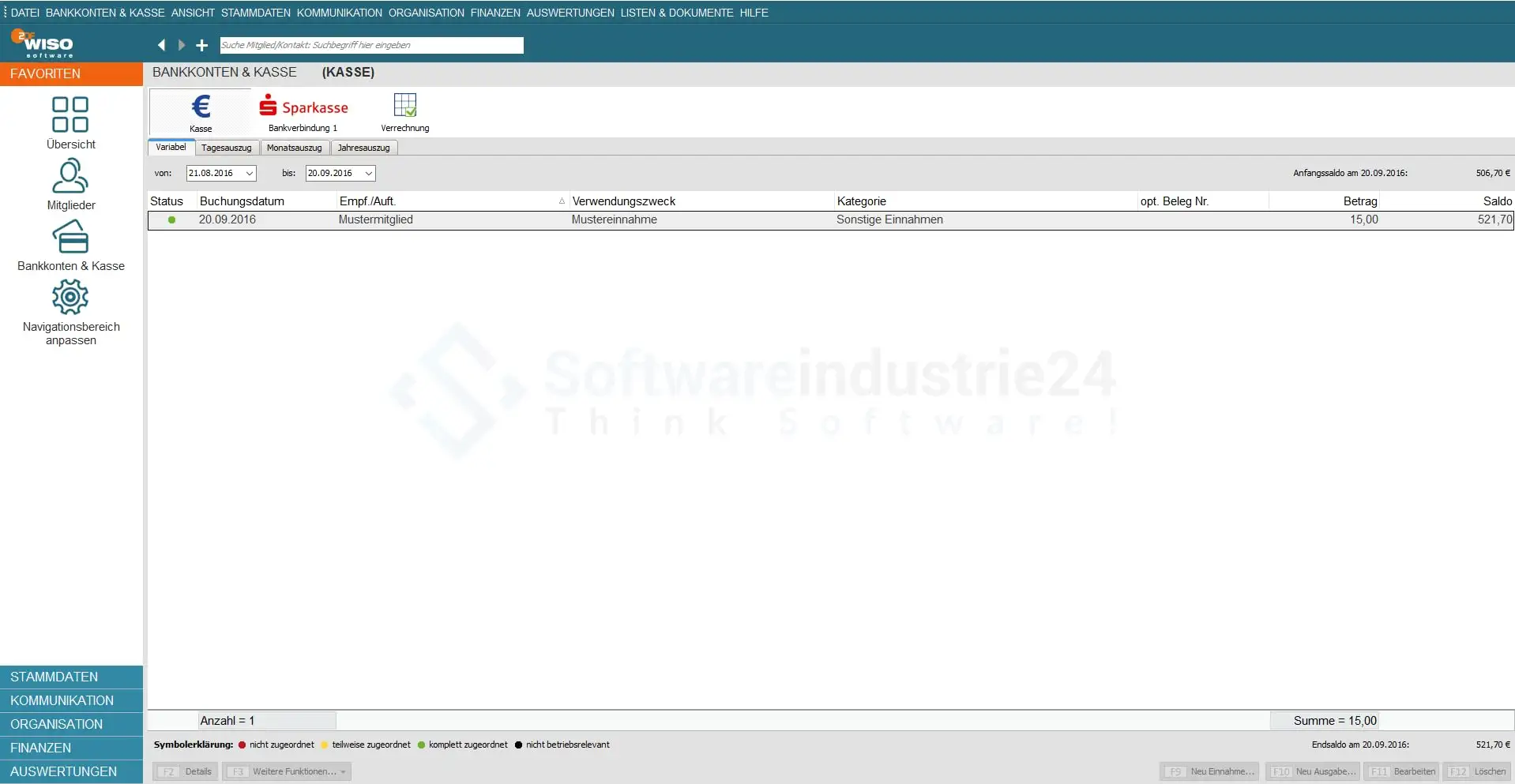Expand the 'bis' date dropdown

pyautogui.click(x=368, y=174)
